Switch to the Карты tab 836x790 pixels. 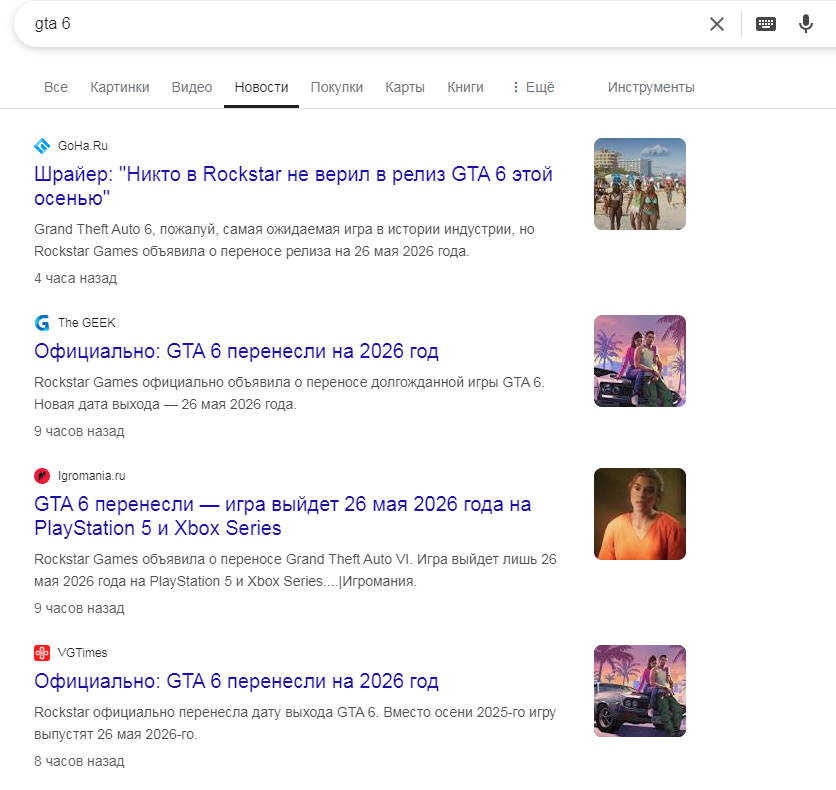point(405,87)
